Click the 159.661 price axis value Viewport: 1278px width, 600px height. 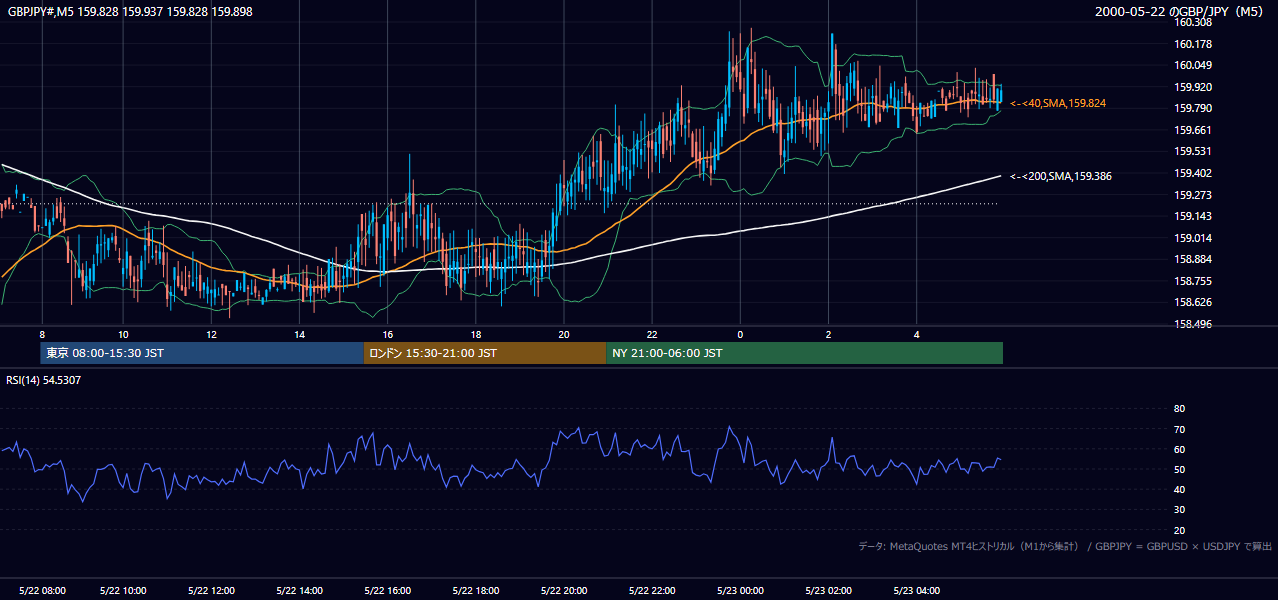point(1193,130)
